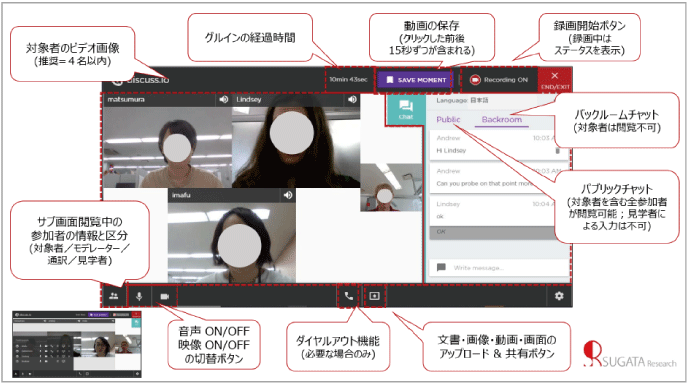Click the 'Can you probe' chat message
Image resolution: width=690 pixels, height=388 pixels.
pyautogui.click(x=500, y=178)
